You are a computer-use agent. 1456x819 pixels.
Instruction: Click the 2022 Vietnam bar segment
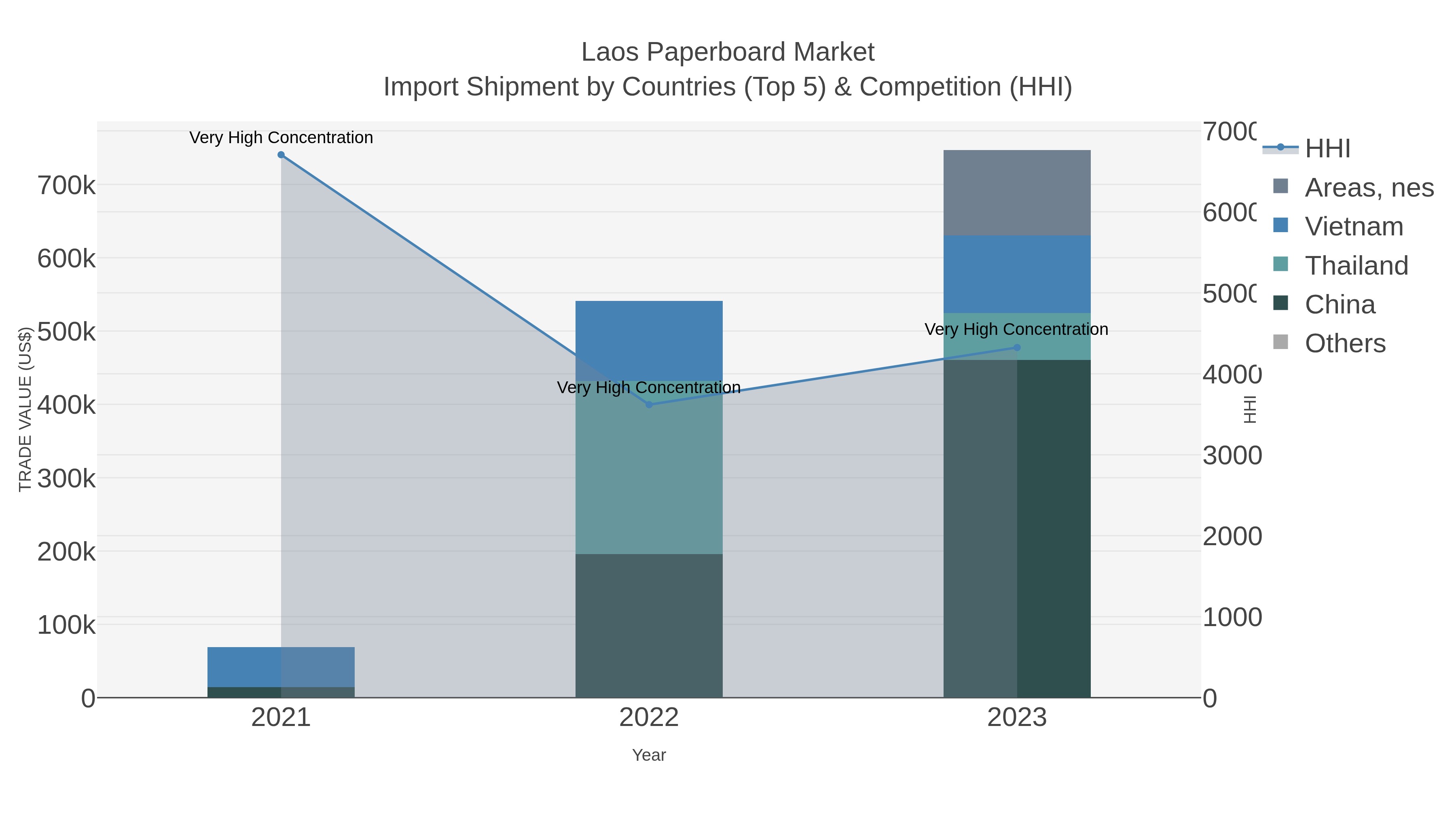(x=649, y=341)
